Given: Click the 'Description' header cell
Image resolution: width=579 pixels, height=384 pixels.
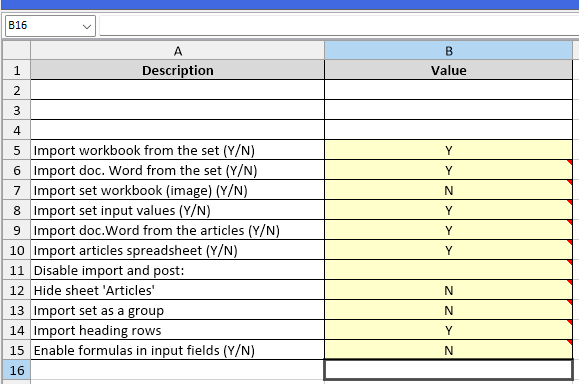Looking at the screenshot, I should pos(178,70).
